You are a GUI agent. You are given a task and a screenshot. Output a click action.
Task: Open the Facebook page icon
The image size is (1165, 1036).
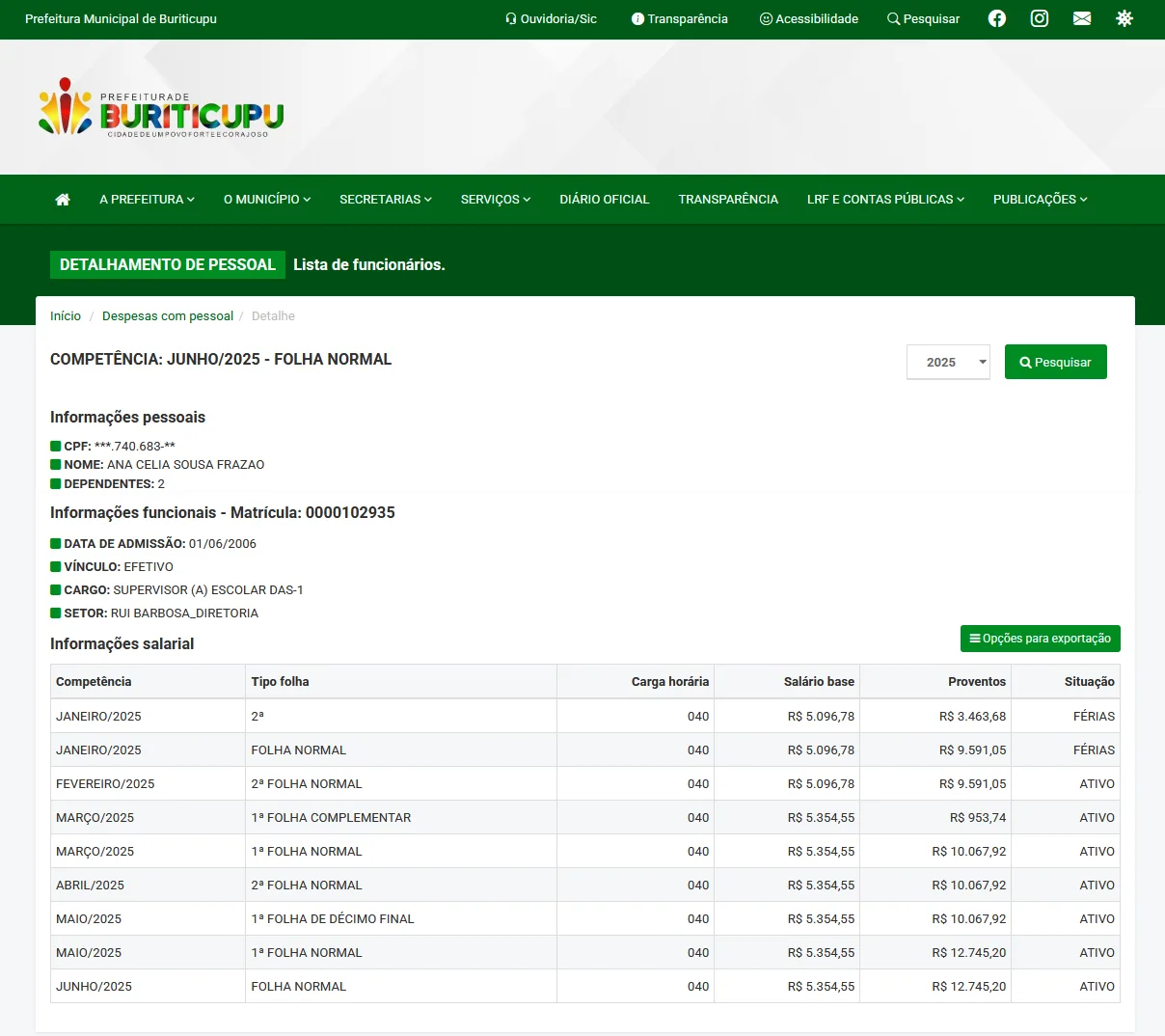(x=997, y=18)
